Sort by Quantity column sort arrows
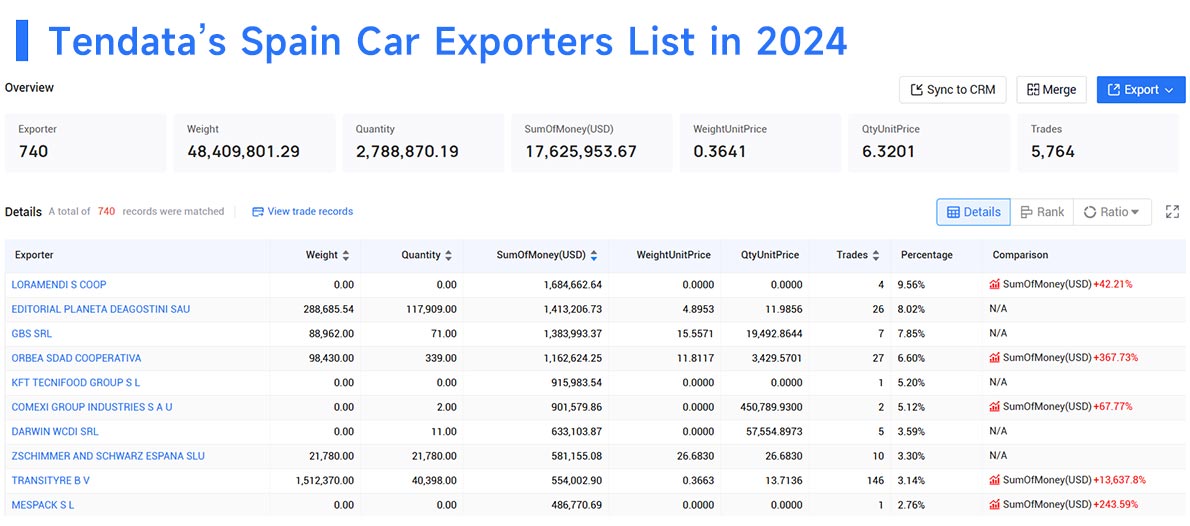 (x=449, y=256)
